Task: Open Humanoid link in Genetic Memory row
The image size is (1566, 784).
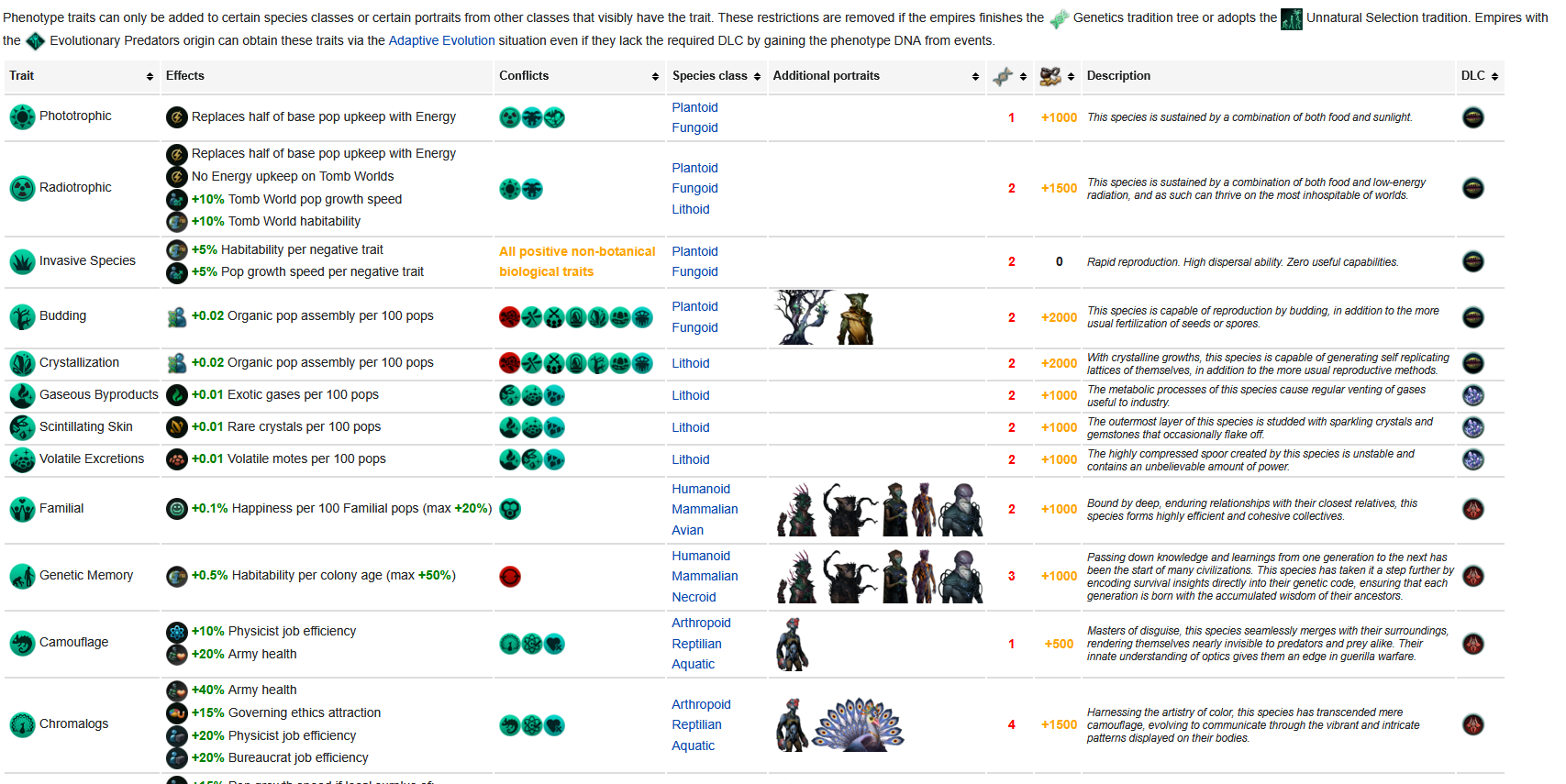Action: [701, 556]
